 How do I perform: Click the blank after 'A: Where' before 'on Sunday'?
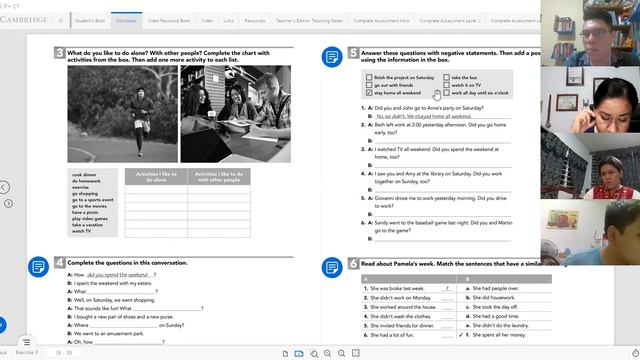[x=123, y=325]
